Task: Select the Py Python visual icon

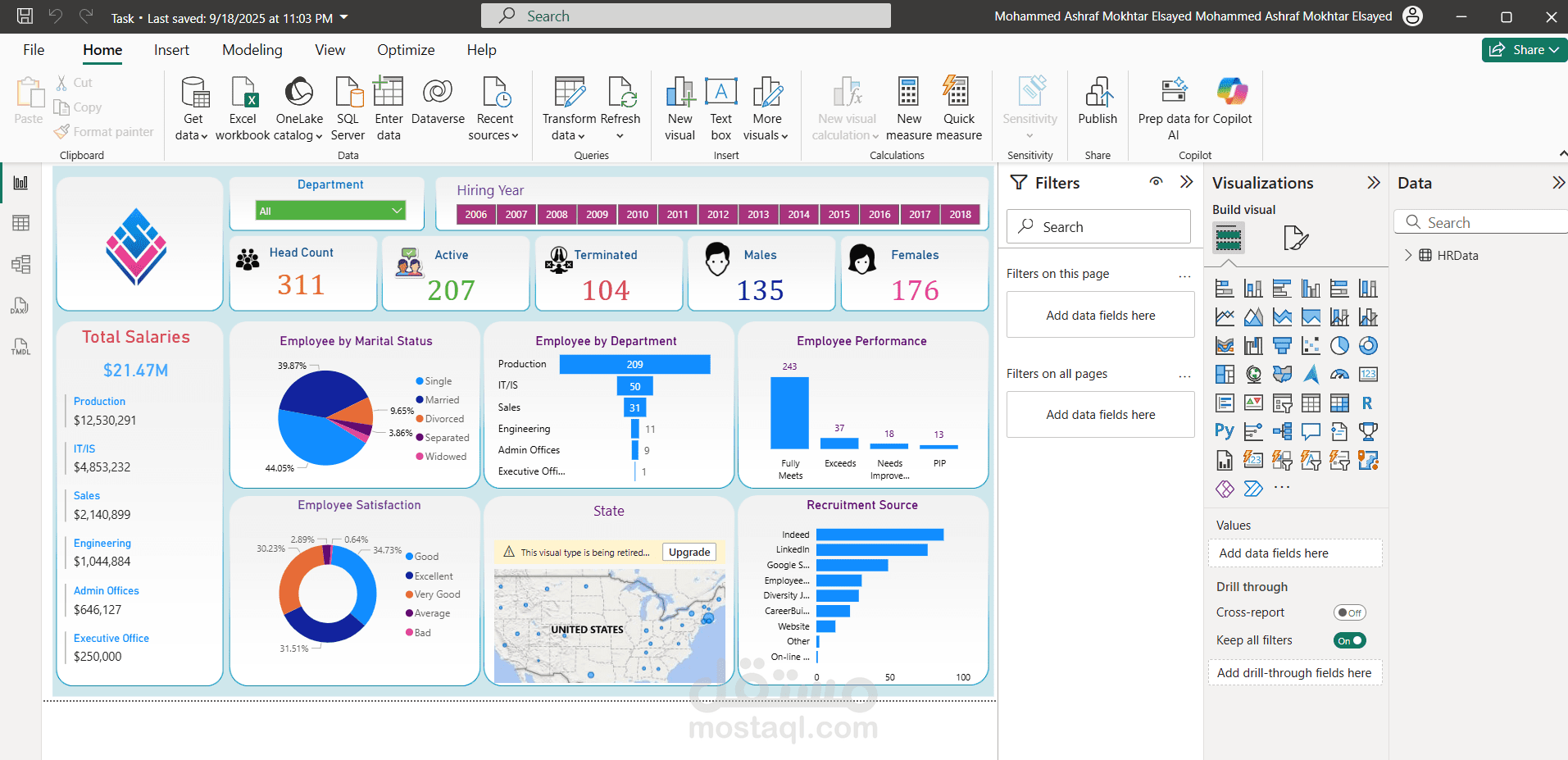Action: pyautogui.click(x=1225, y=431)
